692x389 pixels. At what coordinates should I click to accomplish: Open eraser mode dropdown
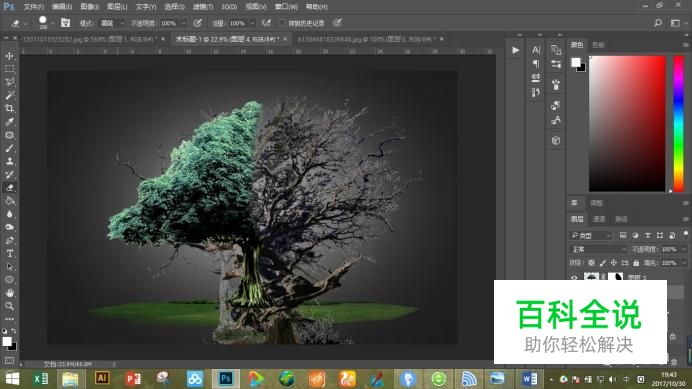tap(113, 23)
